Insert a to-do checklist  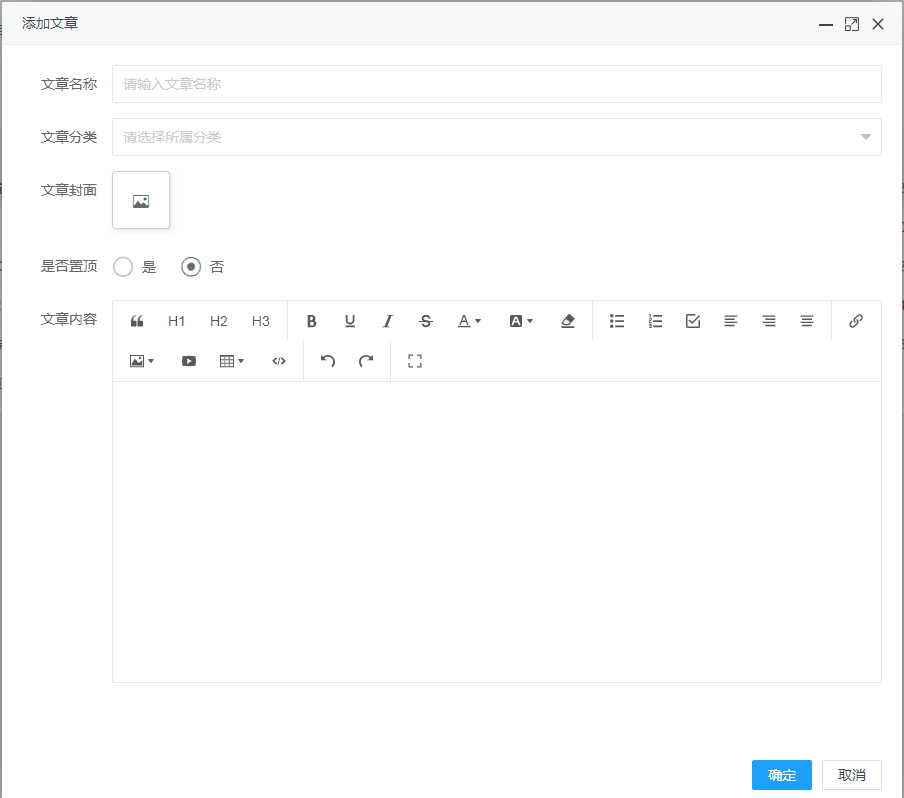coord(693,321)
